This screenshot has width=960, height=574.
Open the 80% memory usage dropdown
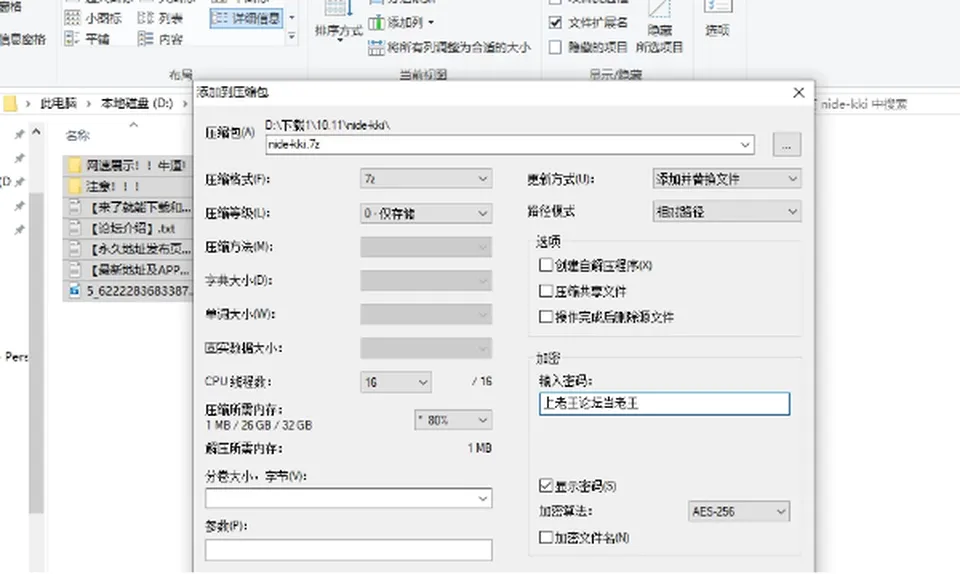pos(453,420)
